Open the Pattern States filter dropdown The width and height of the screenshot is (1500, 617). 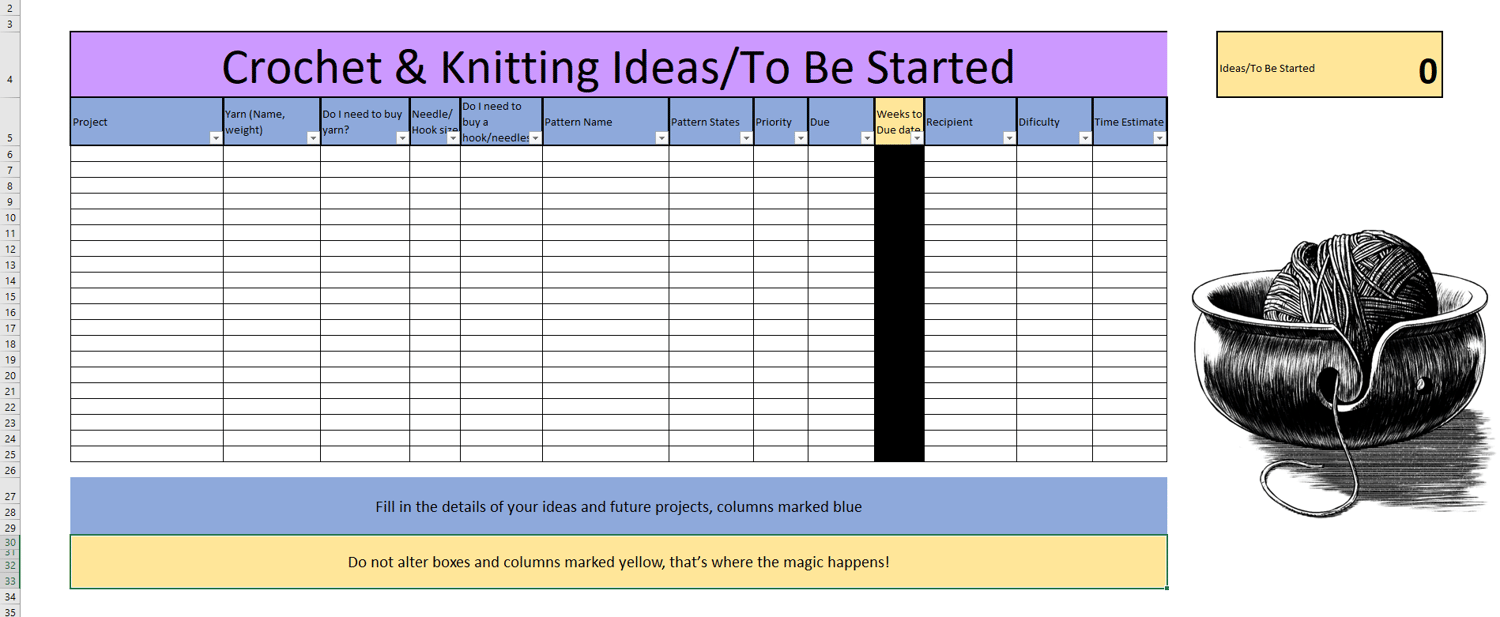click(746, 138)
